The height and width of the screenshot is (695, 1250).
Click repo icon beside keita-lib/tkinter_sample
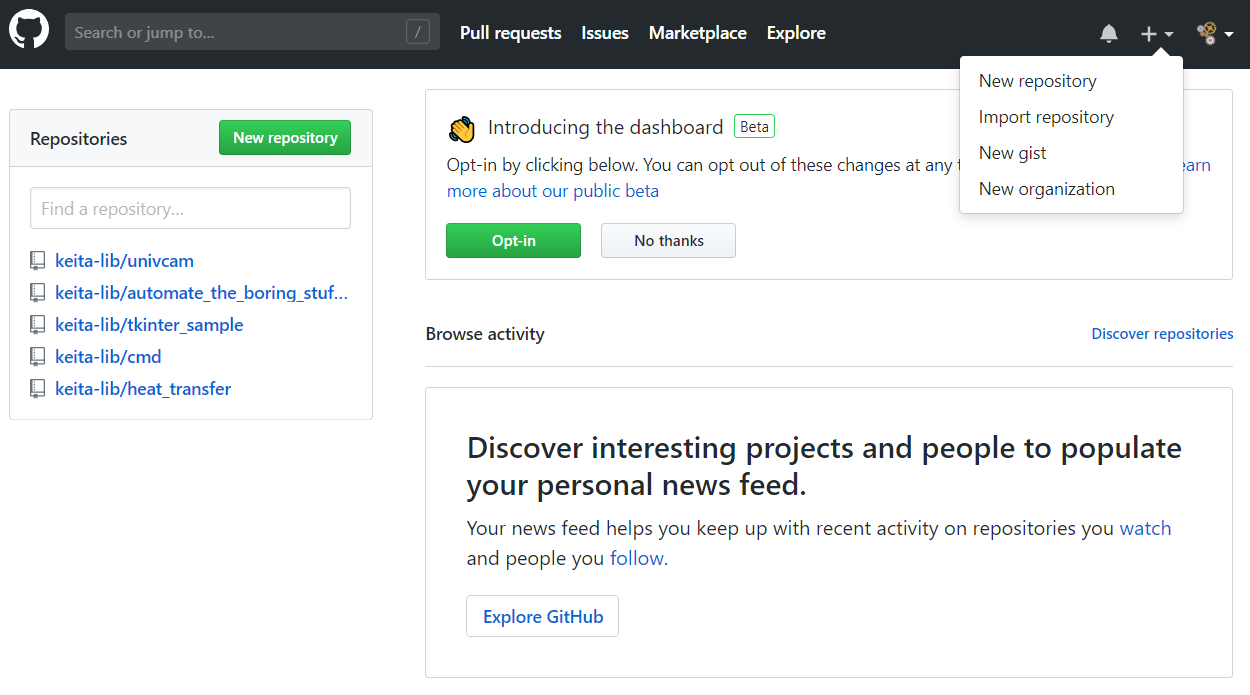point(38,325)
